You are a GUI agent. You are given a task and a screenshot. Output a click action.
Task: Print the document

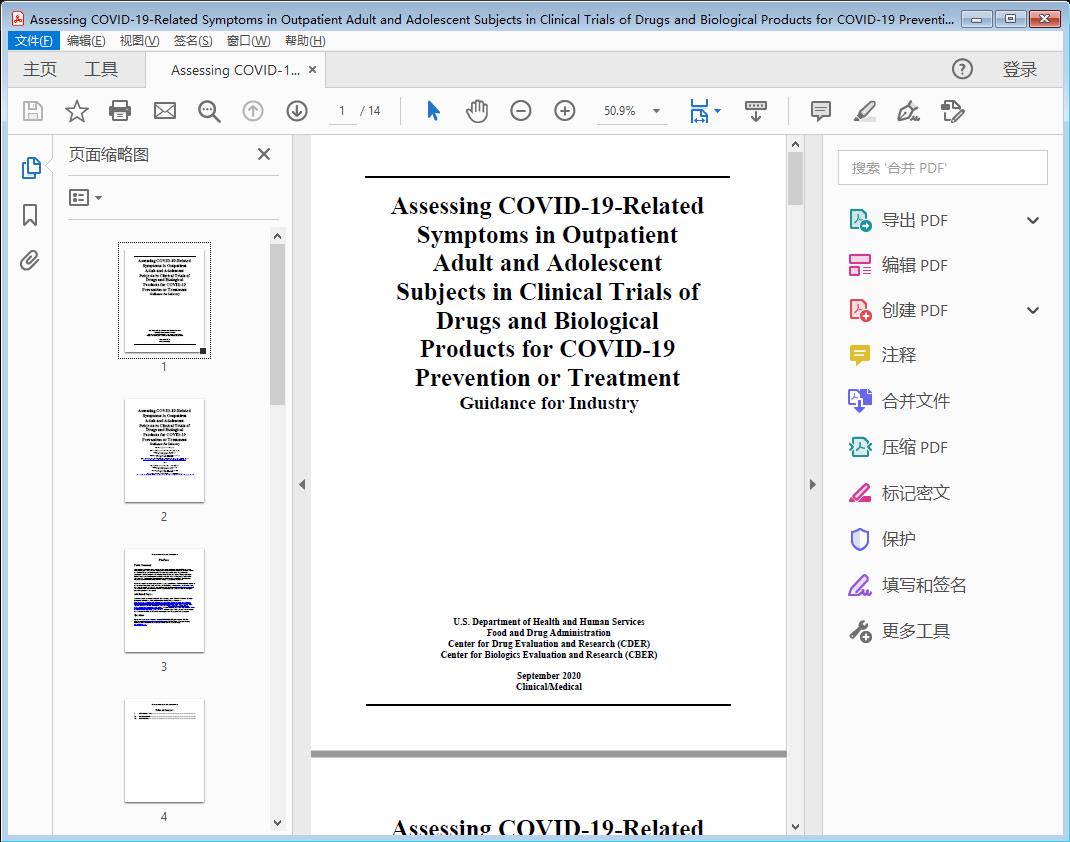120,111
